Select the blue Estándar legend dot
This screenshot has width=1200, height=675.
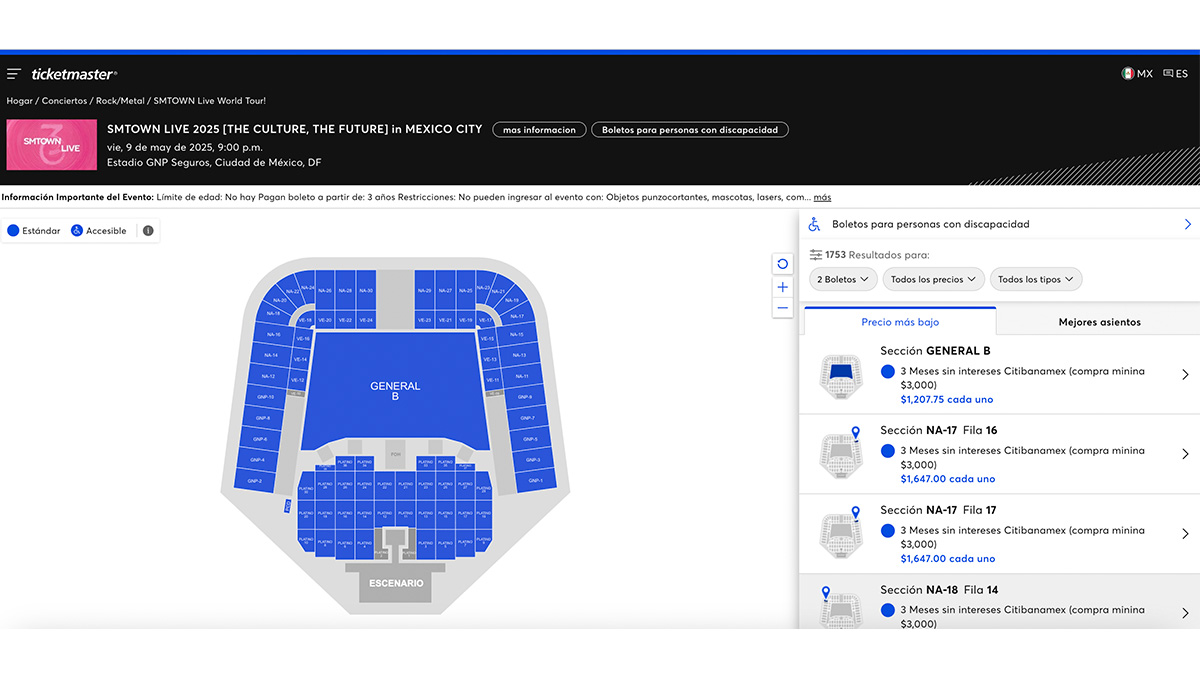[13, 231]
